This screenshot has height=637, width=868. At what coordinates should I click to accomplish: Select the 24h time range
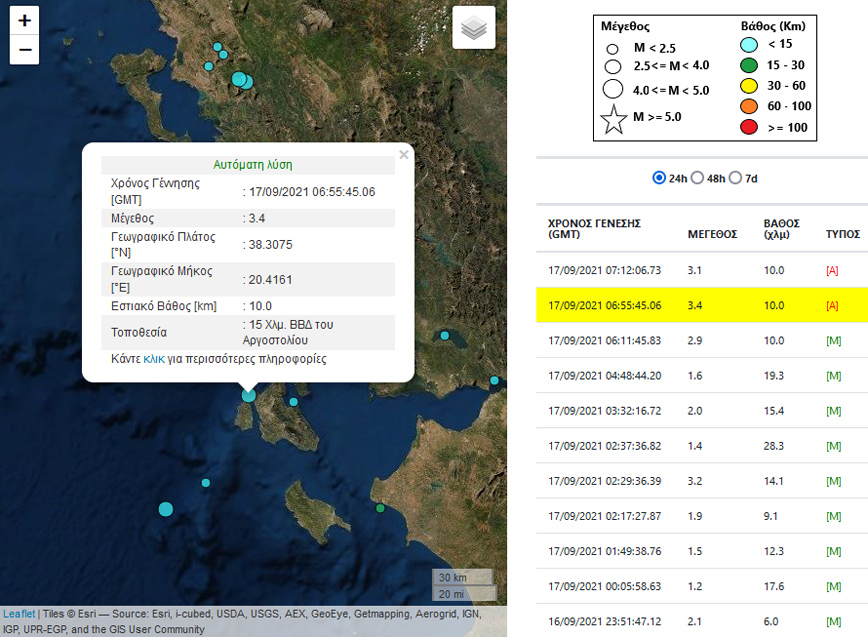[659, 178]
